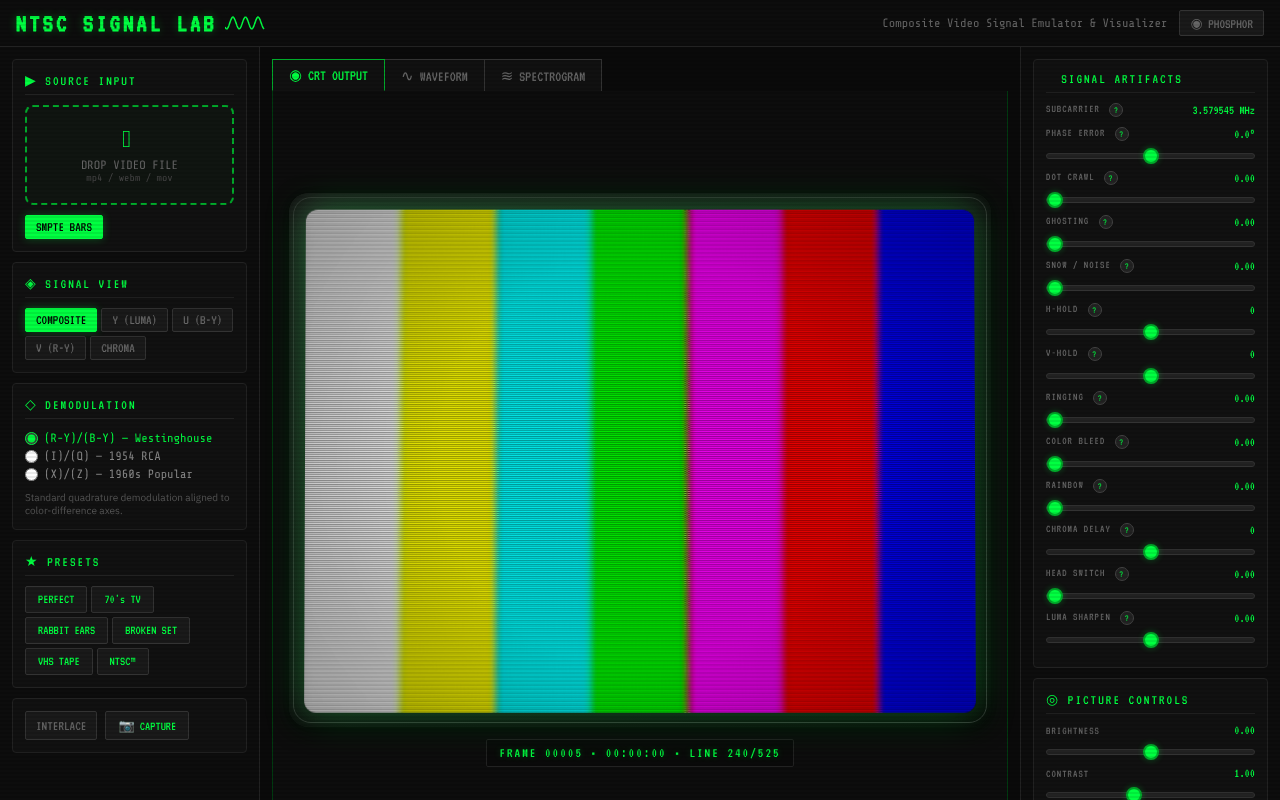1280x800 pixels.
Task: Click the camera icon on the Capture button
Action: [x=125, y=725]
